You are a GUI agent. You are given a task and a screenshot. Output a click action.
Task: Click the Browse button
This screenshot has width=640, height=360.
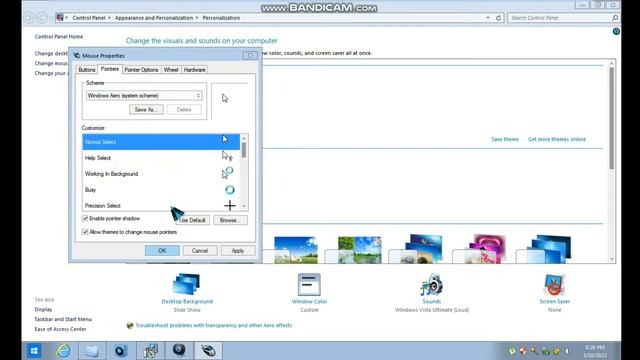tap(230, 220)
